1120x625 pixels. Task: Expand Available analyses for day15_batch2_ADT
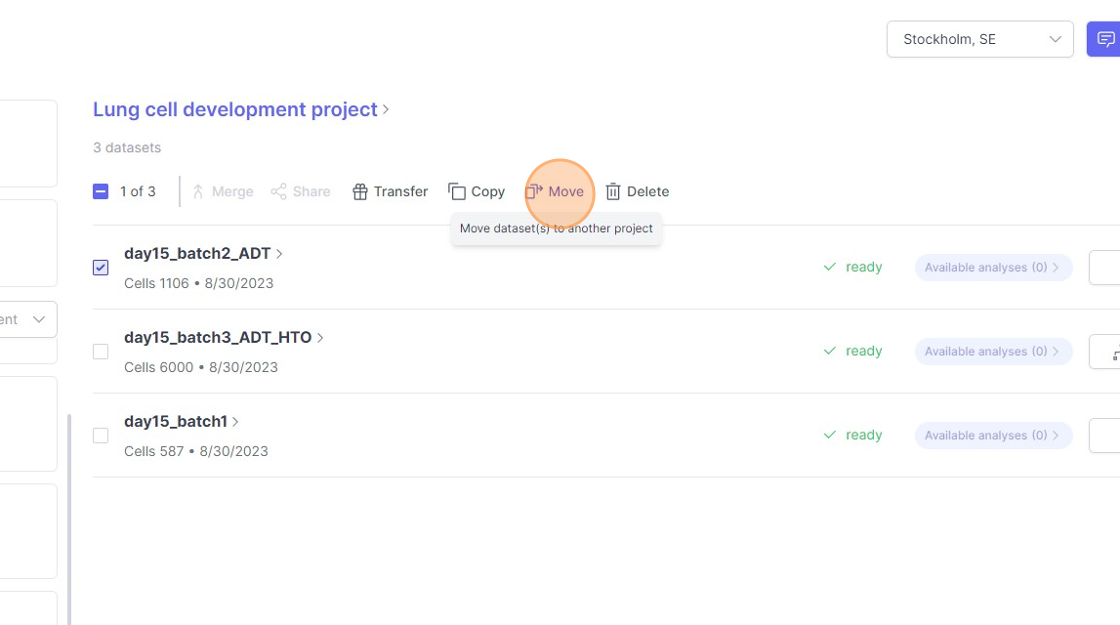[992, 267]
